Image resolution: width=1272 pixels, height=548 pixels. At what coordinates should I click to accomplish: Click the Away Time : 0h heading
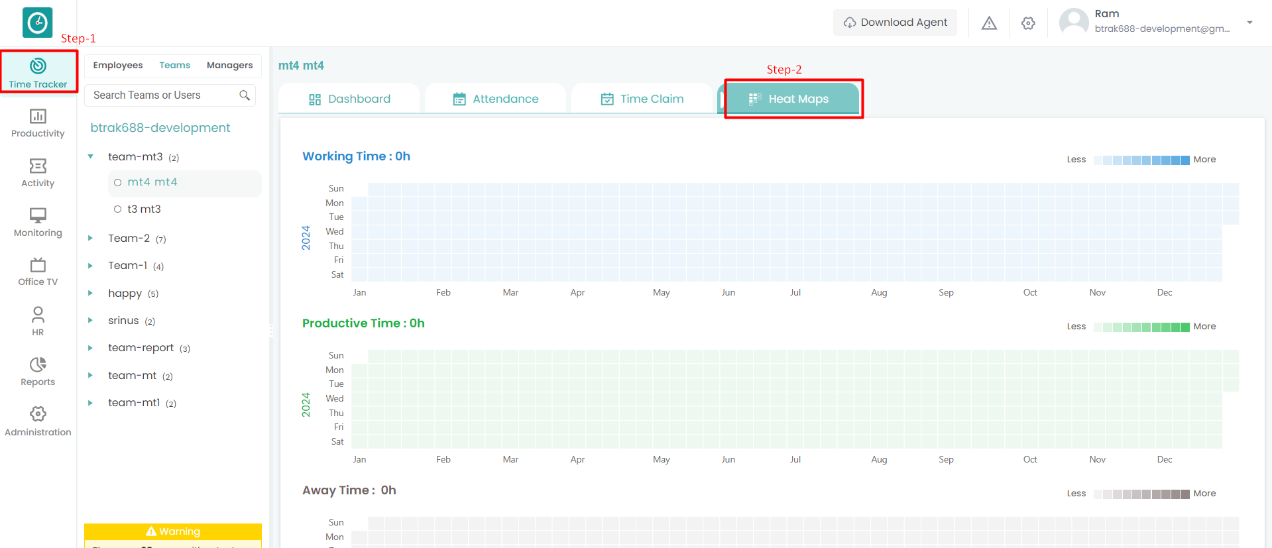coord(349,490)
